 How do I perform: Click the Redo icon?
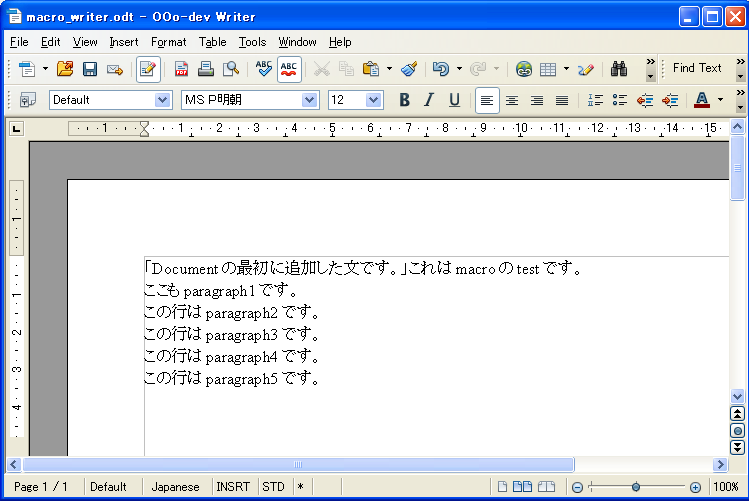(478, 69)
